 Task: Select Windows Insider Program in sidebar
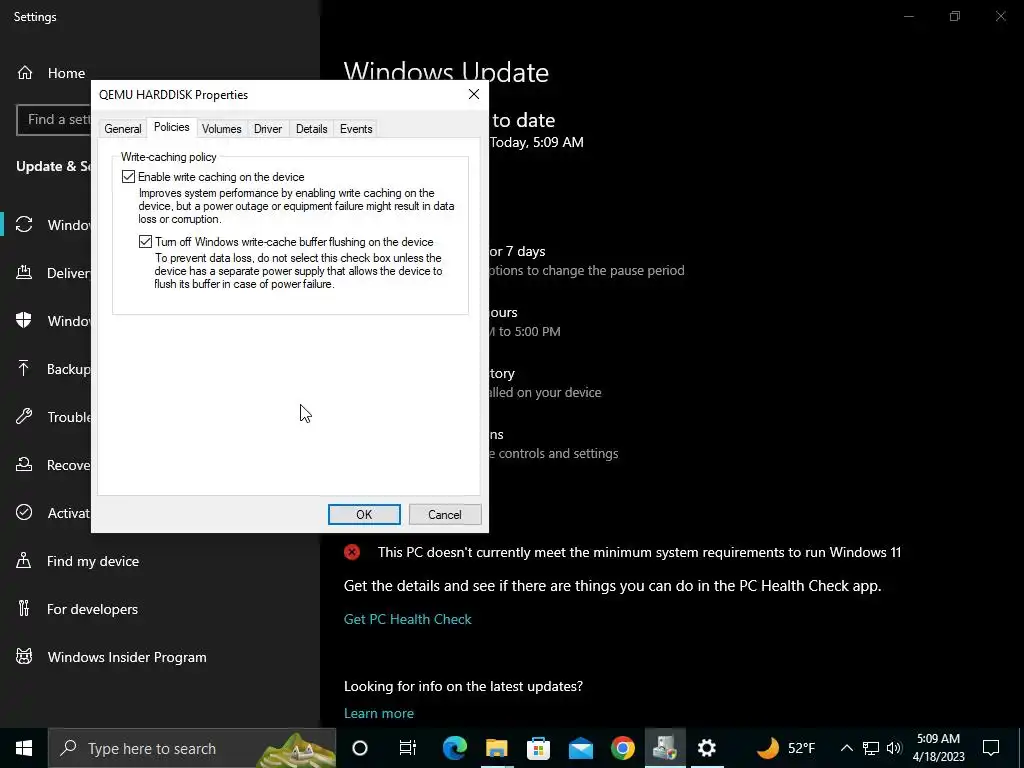pyautogui.click(x=127, y=658)
